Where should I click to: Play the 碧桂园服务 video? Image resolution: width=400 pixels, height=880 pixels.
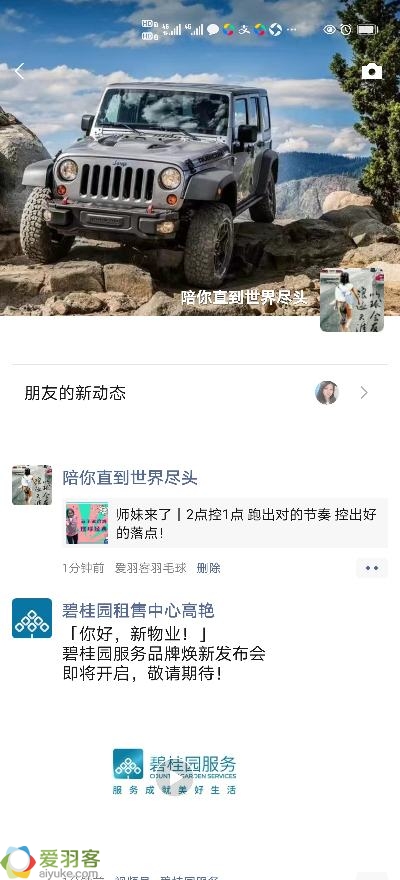coord(174,774)
